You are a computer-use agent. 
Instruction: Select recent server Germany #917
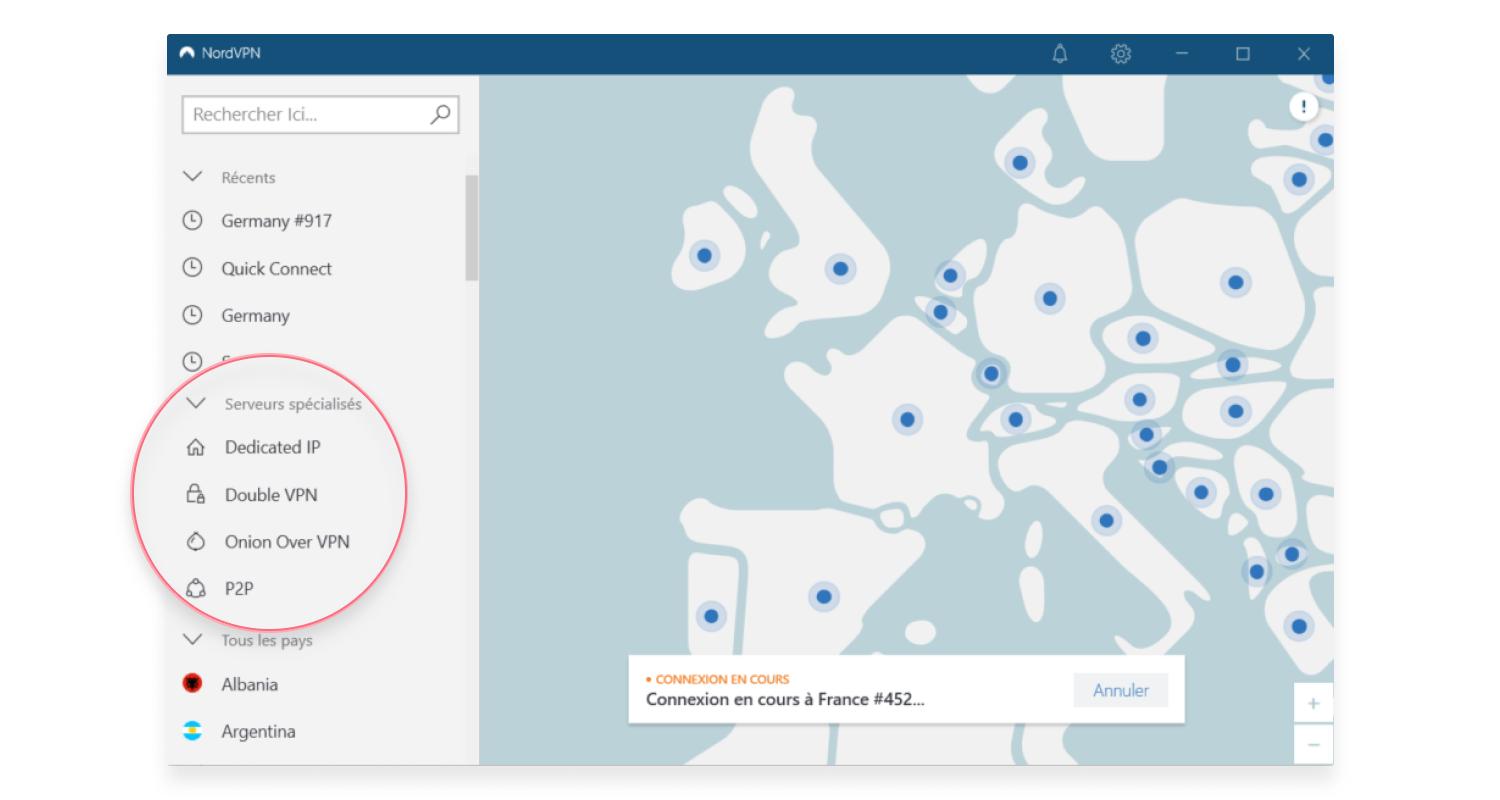click(x=276, y=221)
